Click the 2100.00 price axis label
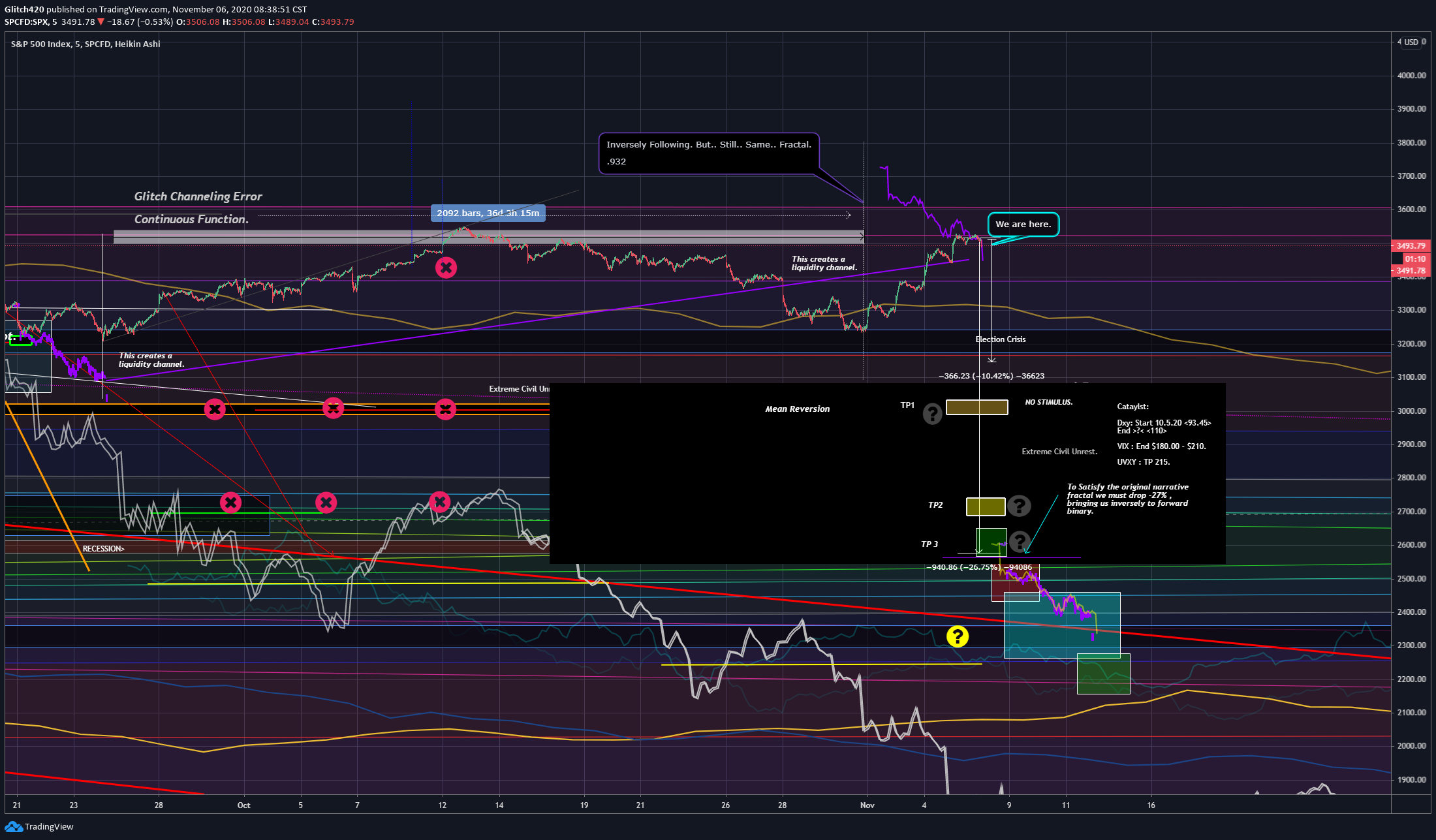 [1412, 713]
